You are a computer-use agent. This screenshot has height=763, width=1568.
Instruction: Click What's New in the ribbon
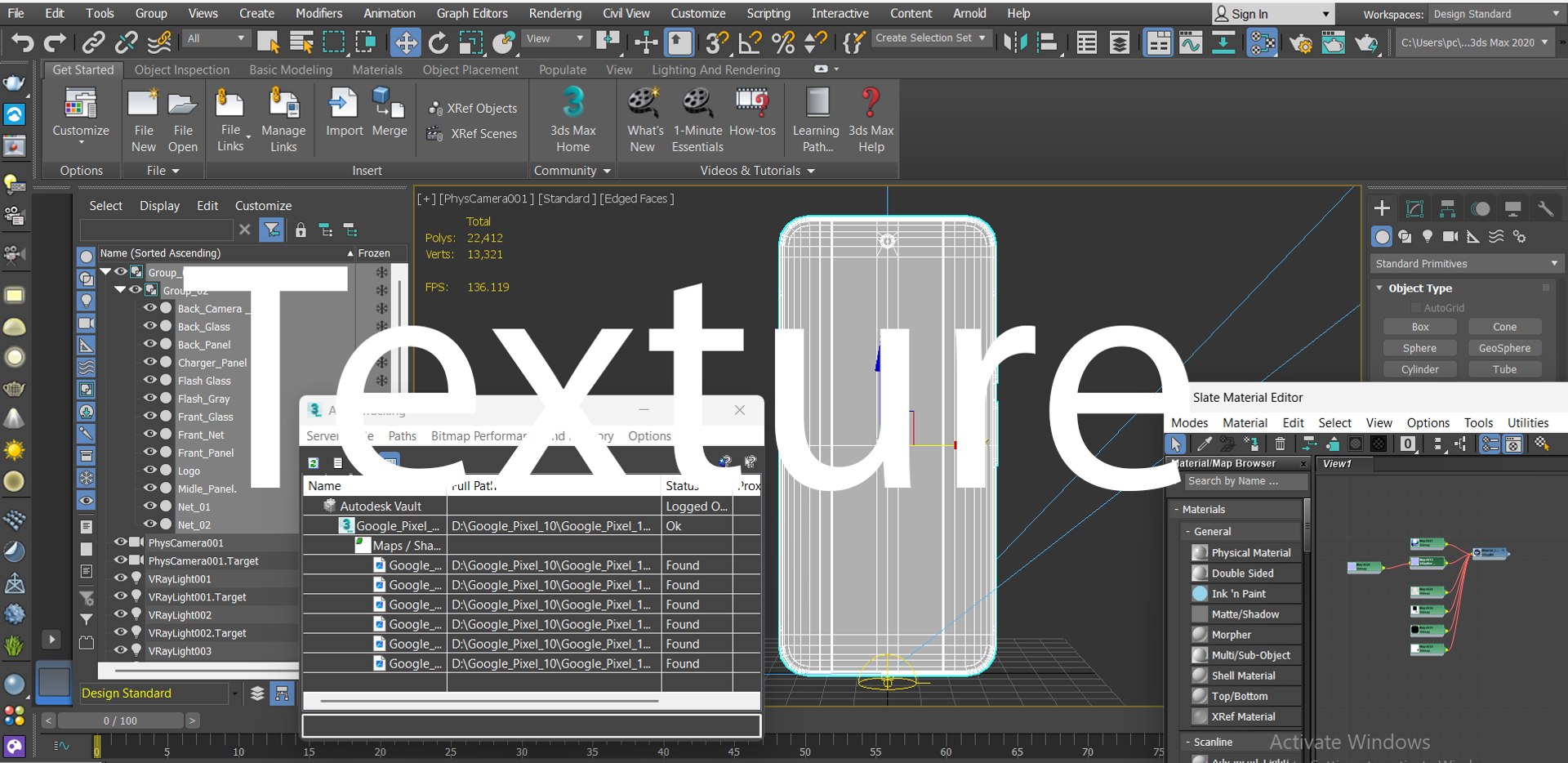pyautogui.click(x=644, y=121)
